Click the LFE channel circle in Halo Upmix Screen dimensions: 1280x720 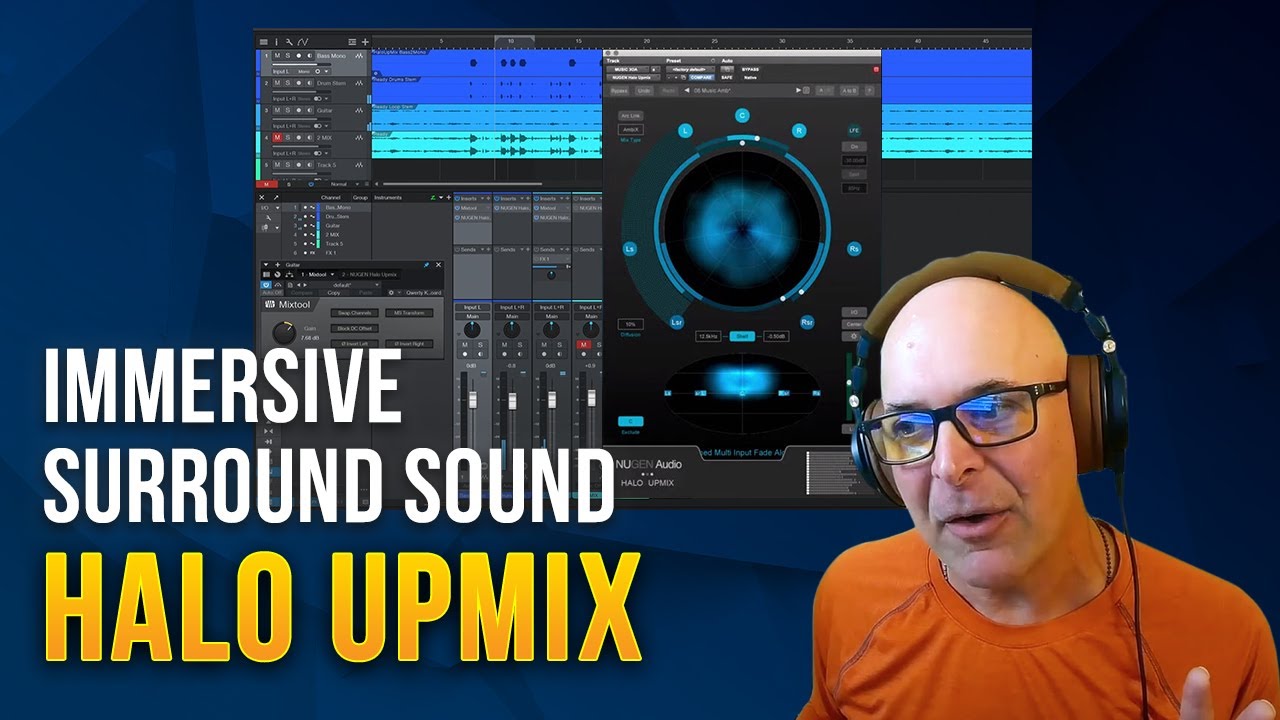pos(854,130)
